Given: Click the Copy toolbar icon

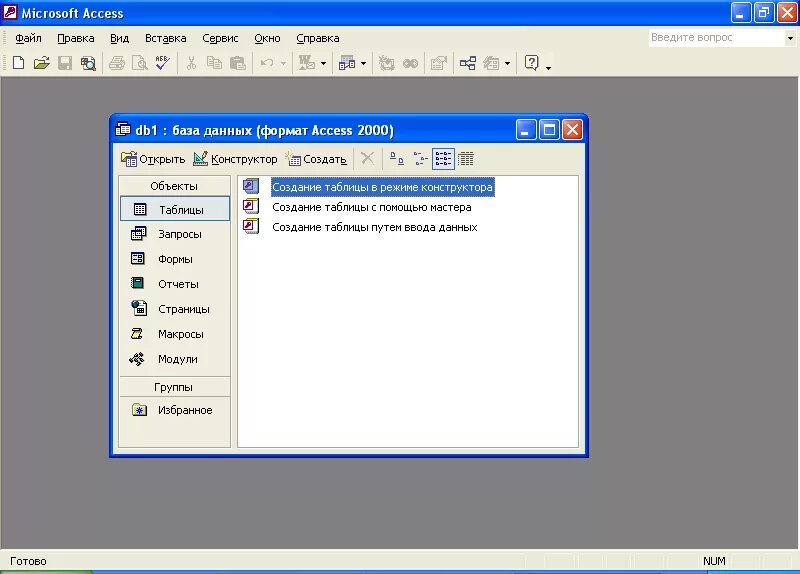Looking at the screenshot, I should tap(214, 63).
